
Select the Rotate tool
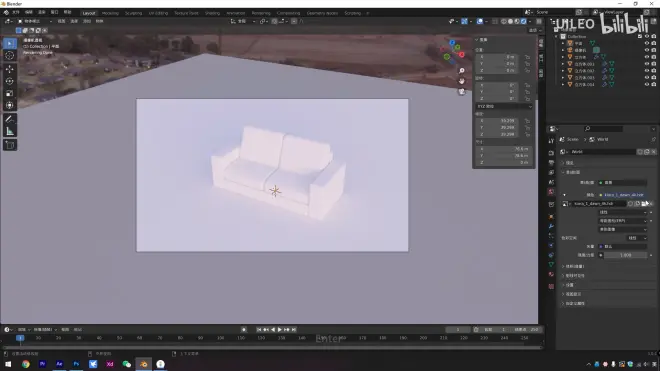pos(10,81)
